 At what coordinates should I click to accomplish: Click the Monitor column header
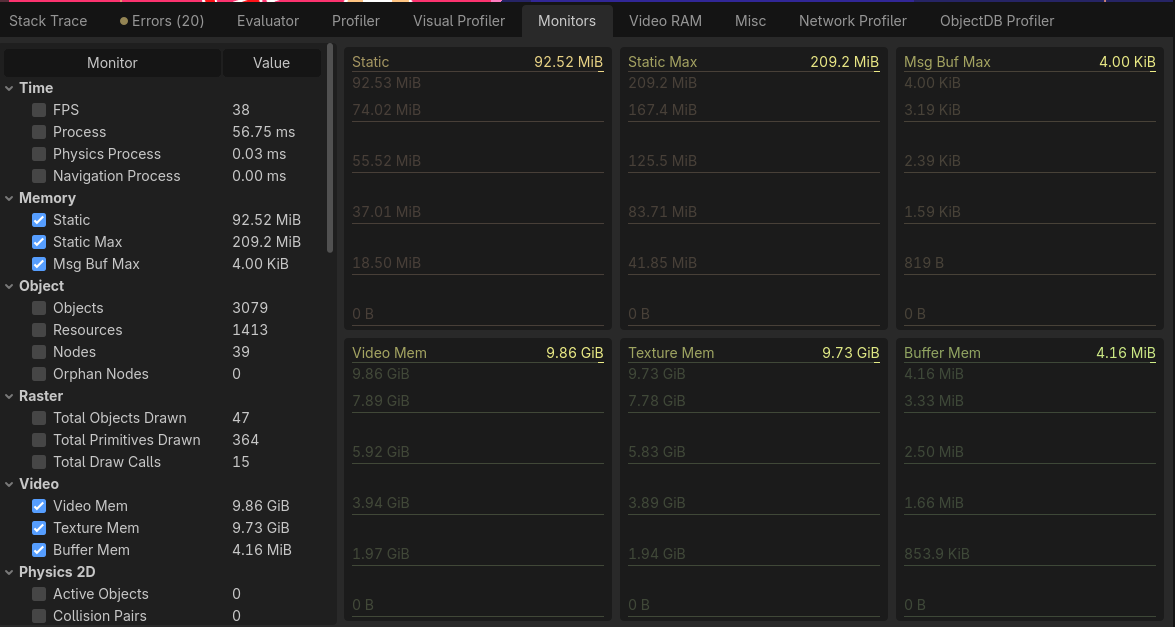(112, 63)
